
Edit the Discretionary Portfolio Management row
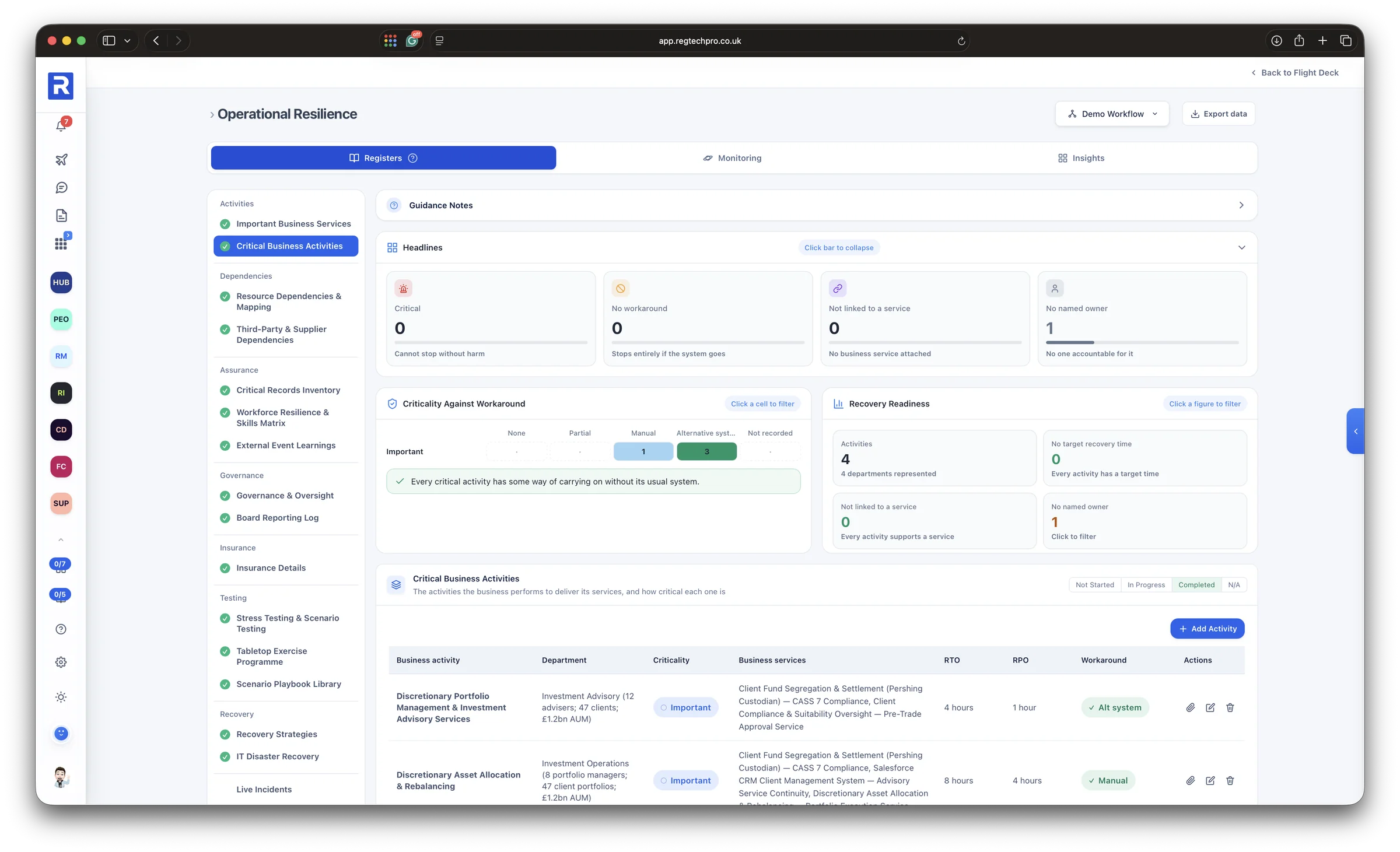(x=1210, y=707)
